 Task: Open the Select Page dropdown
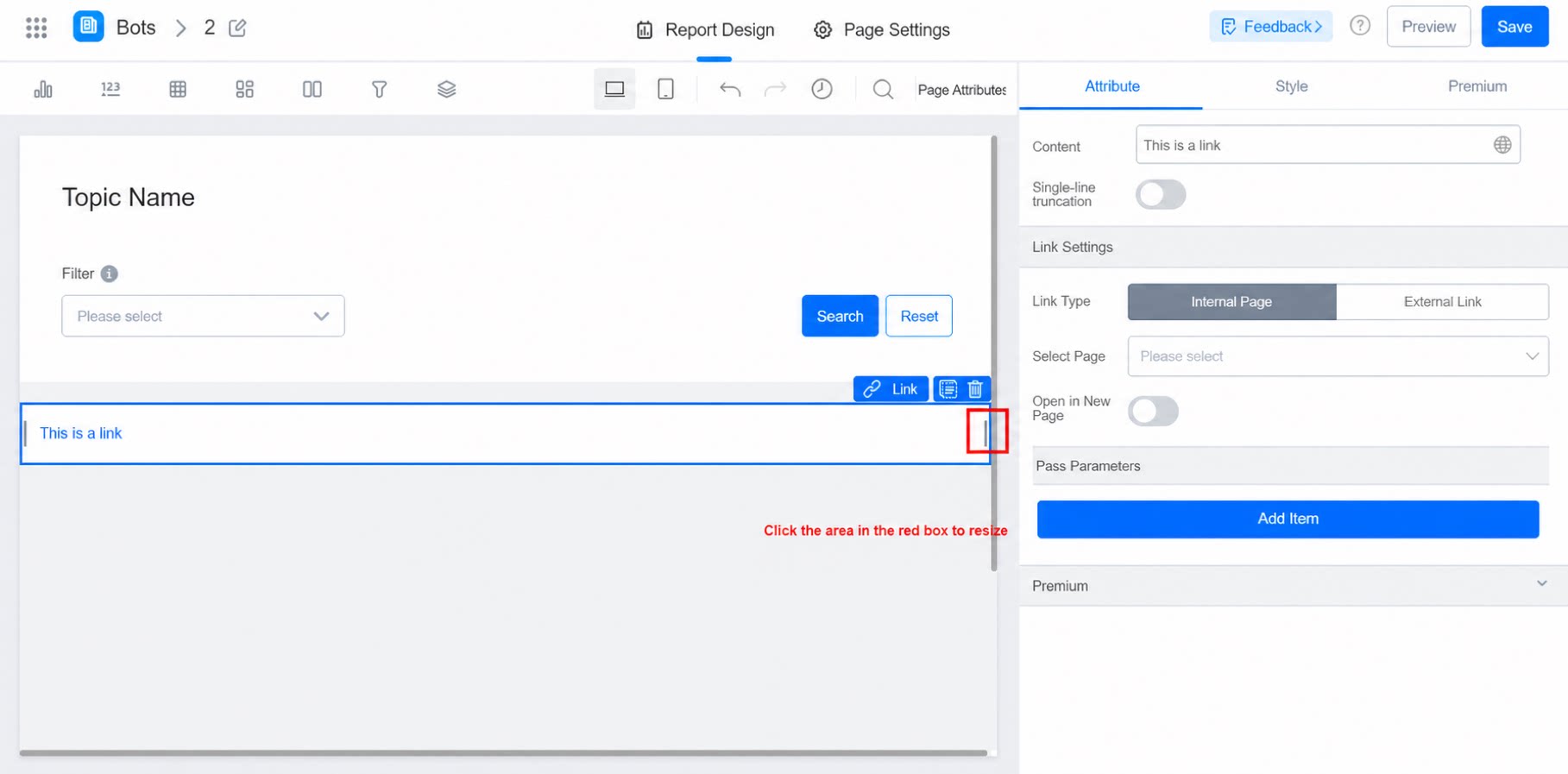[x=1338, y=356]
